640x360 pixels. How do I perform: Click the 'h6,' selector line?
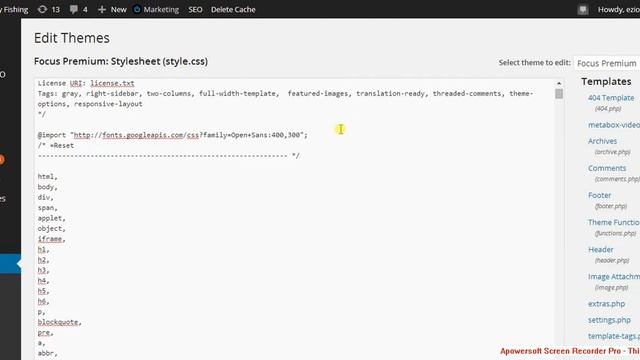coord(43,302)
